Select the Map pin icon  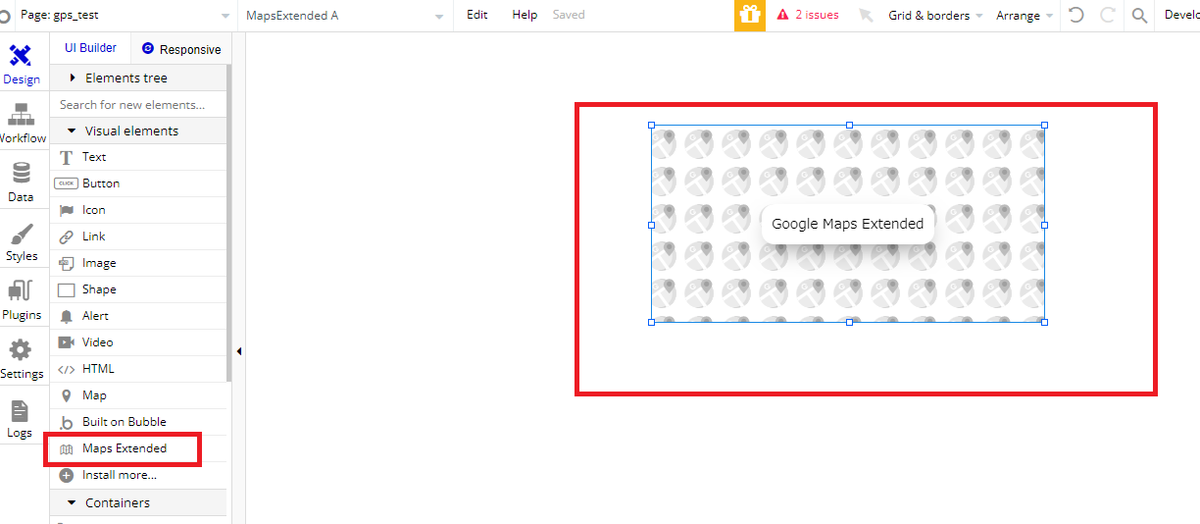coord(66,396)
